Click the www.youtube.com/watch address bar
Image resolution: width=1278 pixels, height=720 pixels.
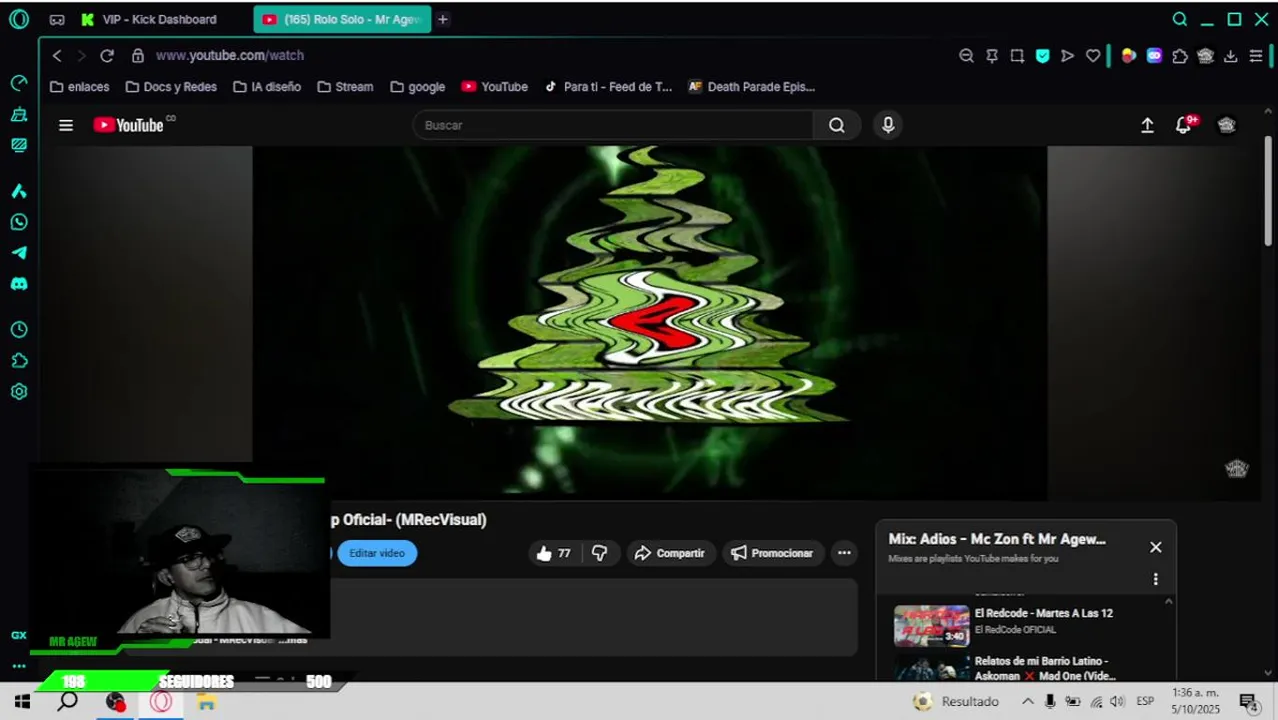(x=230, y=56)
